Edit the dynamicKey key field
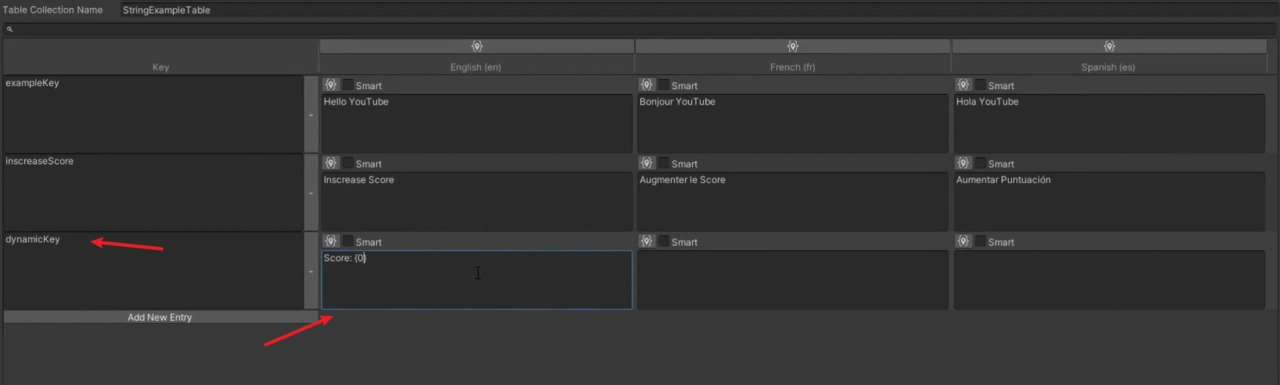Viewport: 1280px width, 385px height. tap(153, 271)
